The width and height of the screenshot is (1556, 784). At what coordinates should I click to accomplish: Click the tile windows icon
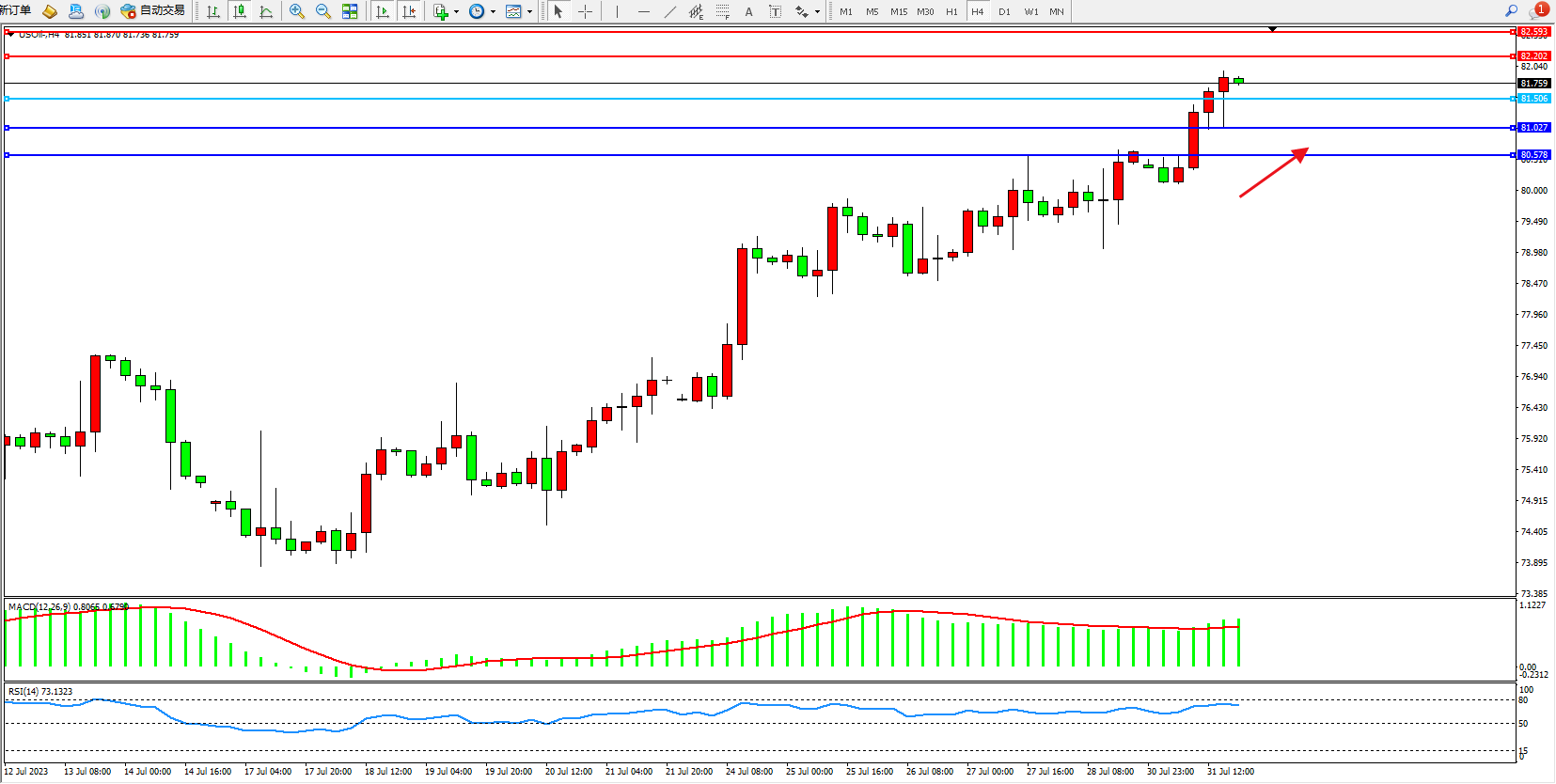pos(350,11)
